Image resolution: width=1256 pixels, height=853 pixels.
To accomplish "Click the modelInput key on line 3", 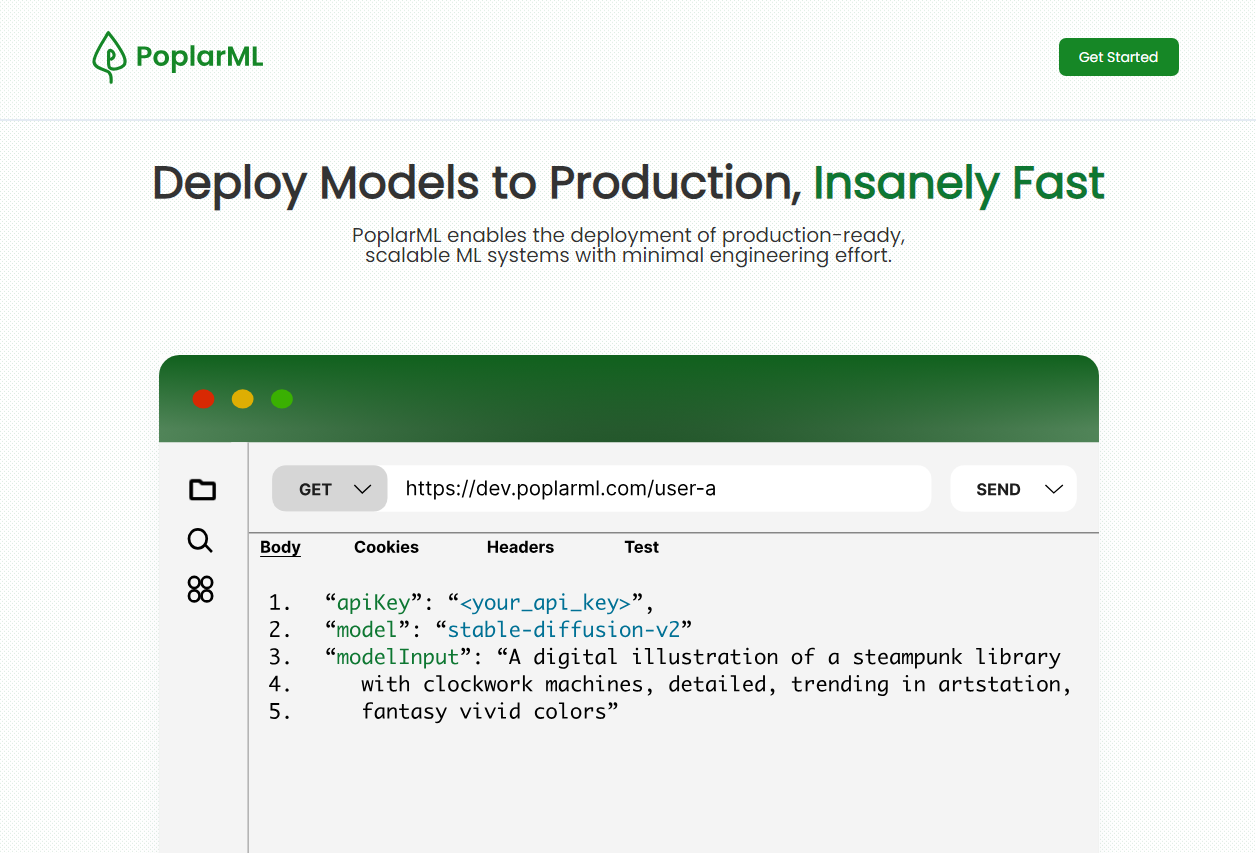I will click(398, 657).
